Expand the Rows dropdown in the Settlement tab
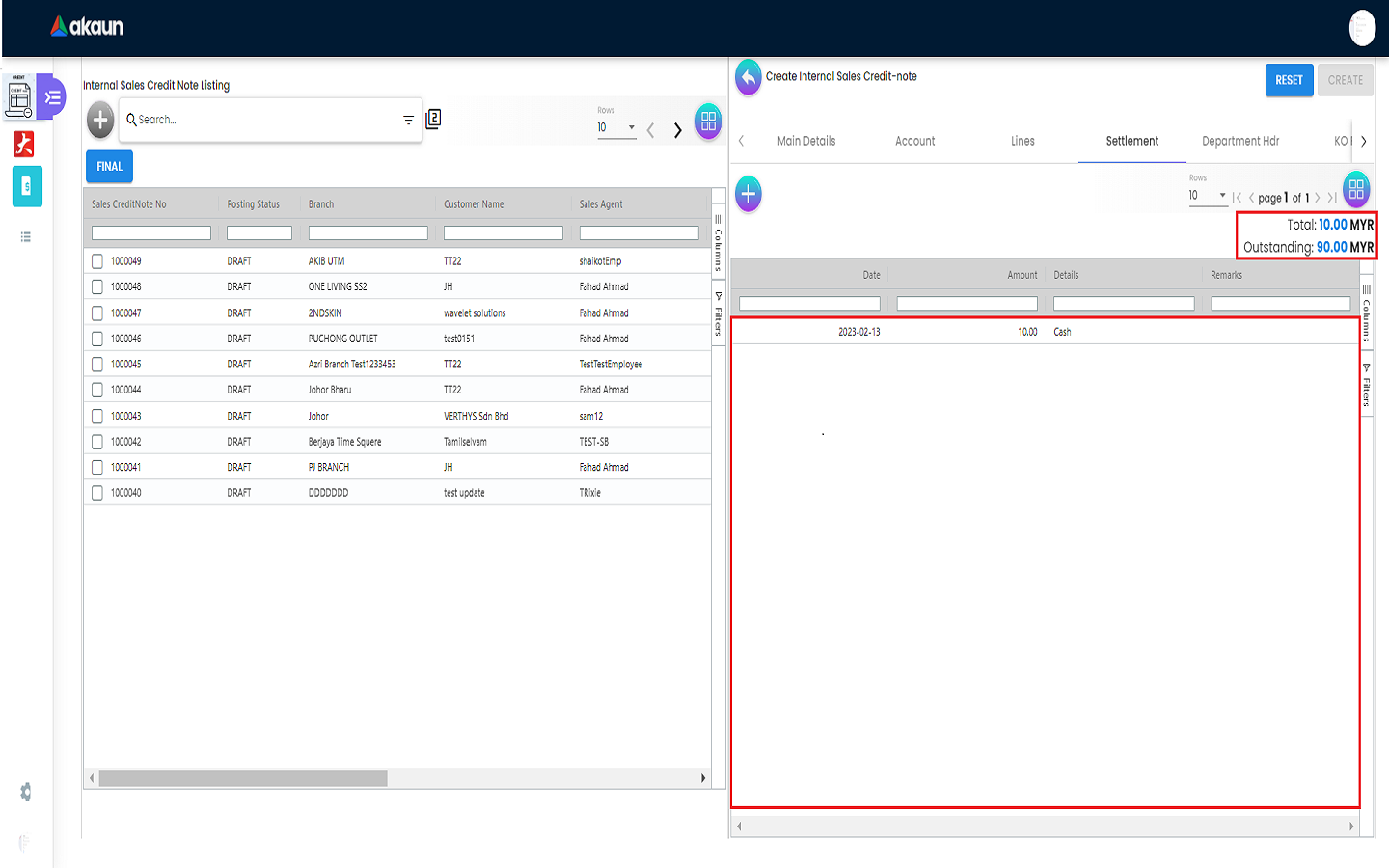Screen dimensions: 1389x868 tap(1208, 195)
